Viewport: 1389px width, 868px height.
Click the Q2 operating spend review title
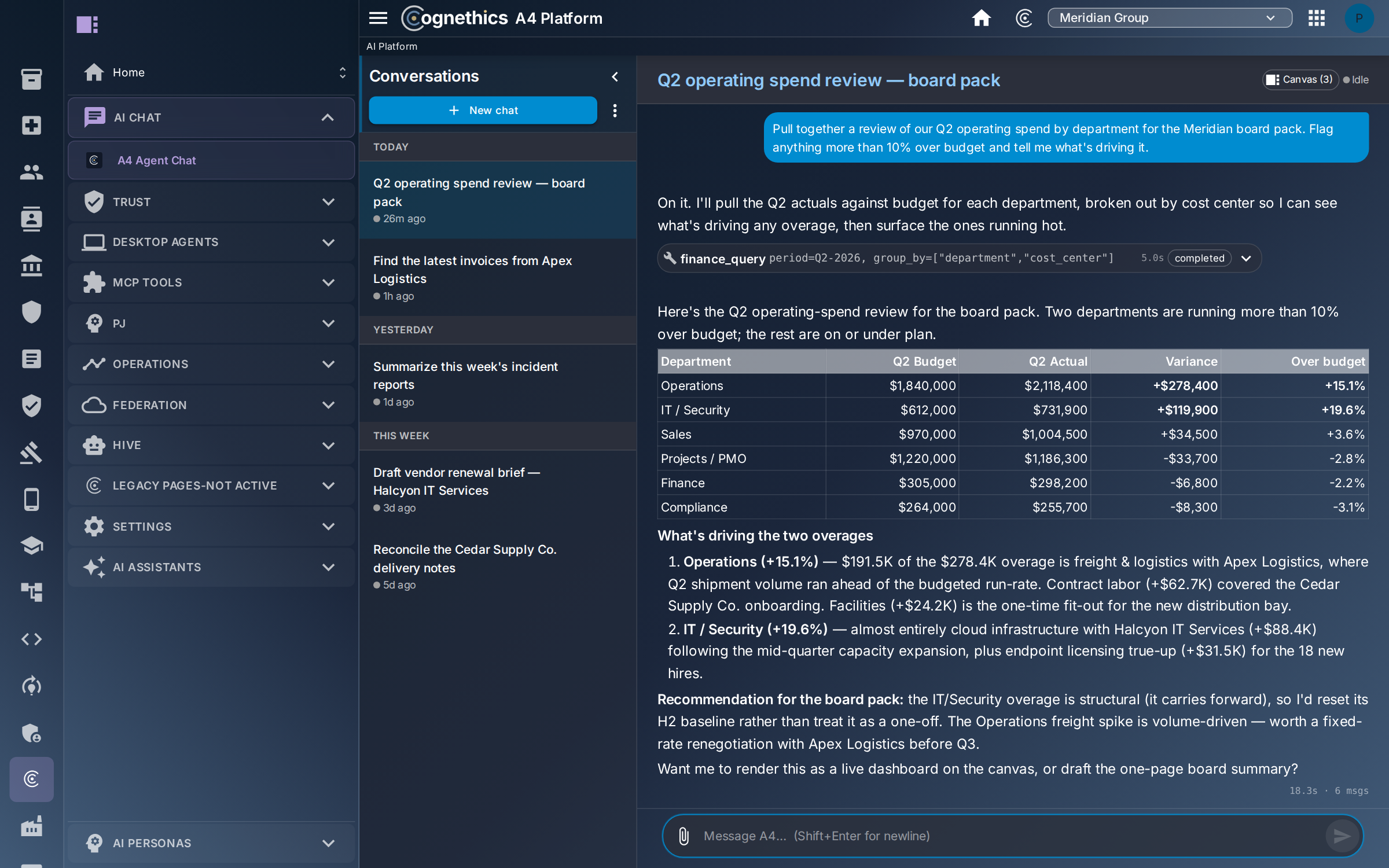click(828, 80)
